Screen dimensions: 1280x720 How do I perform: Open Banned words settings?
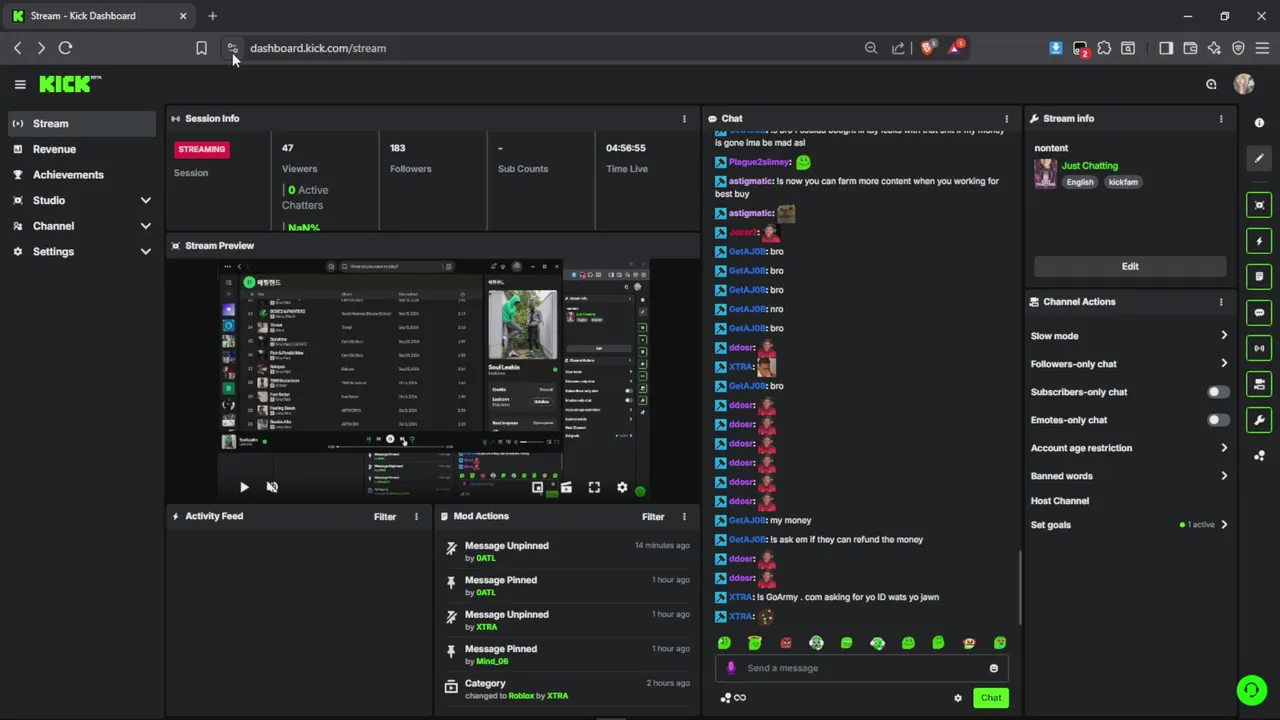coord(1129,476)
